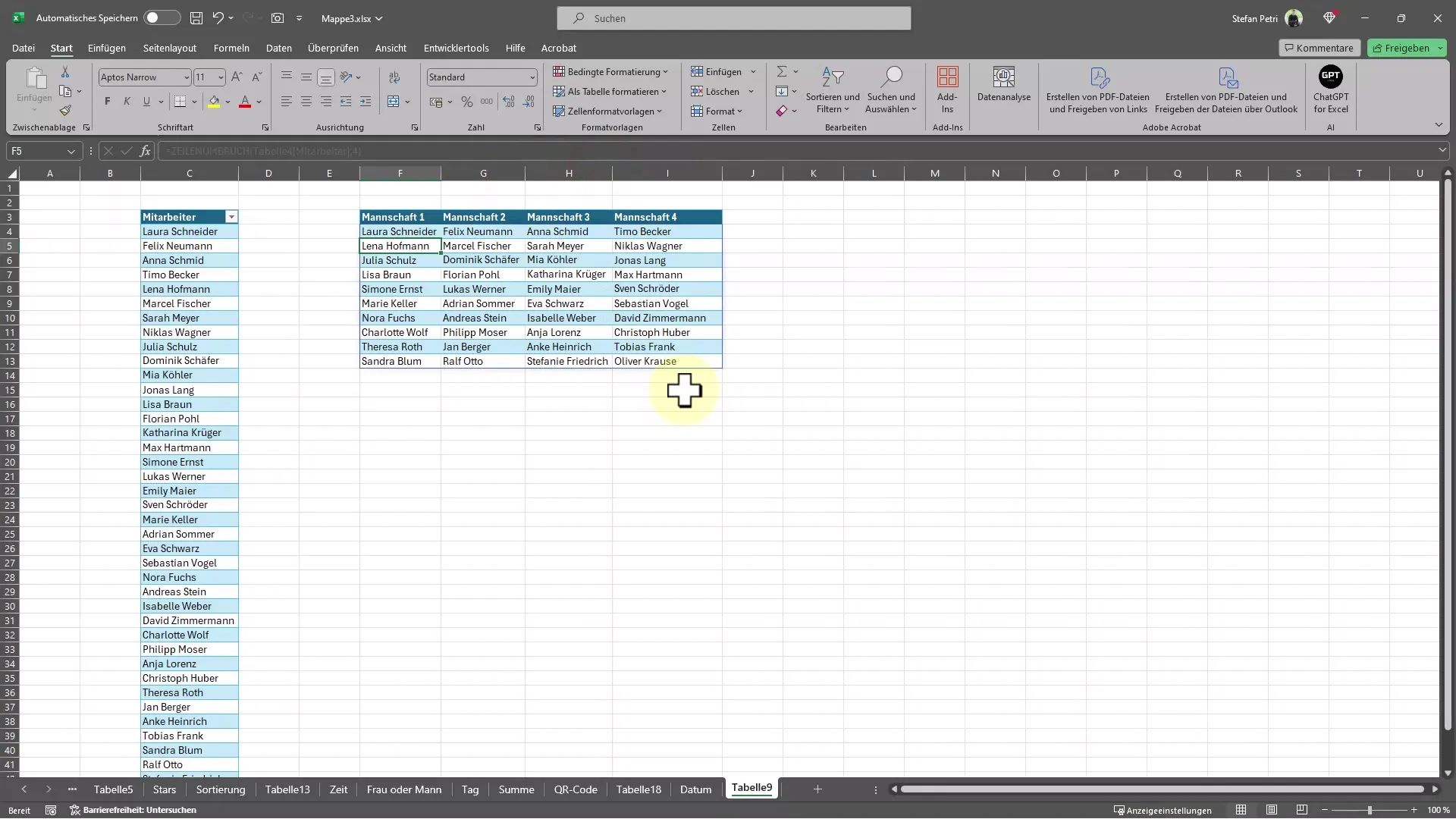Screen dimensions: 1456x819
Task: Toggle the Page Layout view in status bar
Action: [x=1272, y=811]
